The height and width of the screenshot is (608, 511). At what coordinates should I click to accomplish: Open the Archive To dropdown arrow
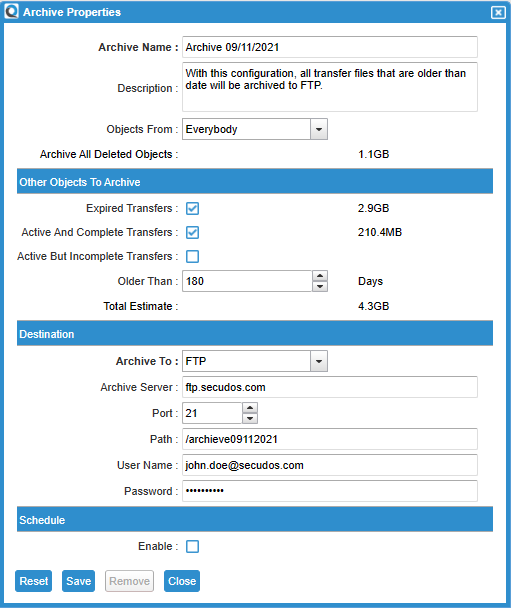[x=319, y=361]
